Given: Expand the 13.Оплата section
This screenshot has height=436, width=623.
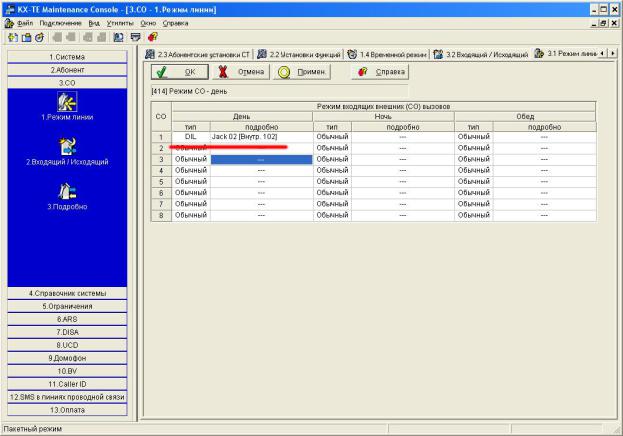Looking at the screenshot, I should (67, 410).
